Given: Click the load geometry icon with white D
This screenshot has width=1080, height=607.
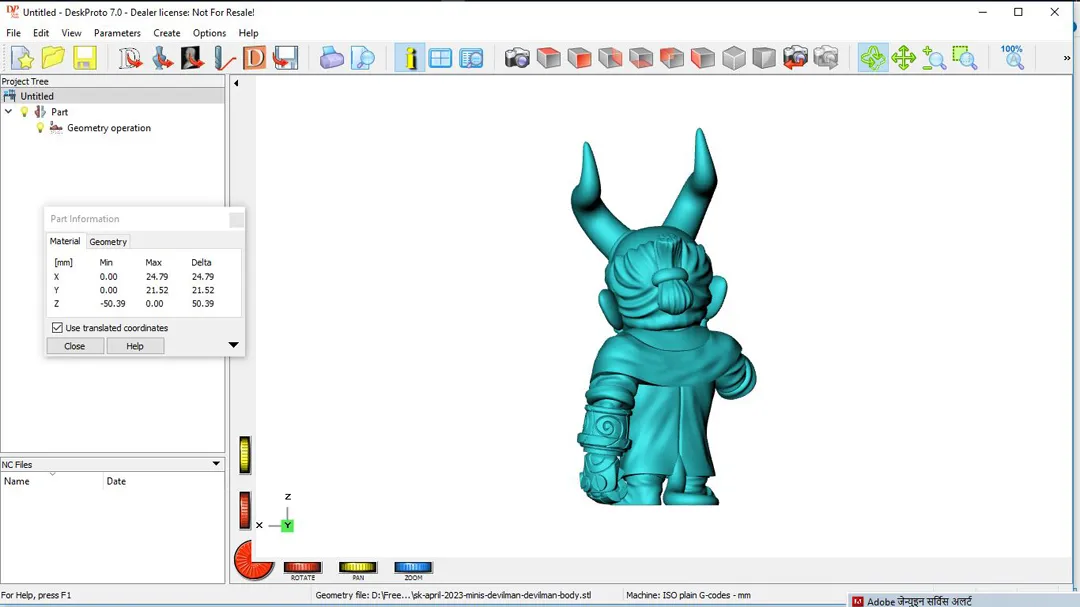Looking at the screenshot, I should (x=129, y=58).
